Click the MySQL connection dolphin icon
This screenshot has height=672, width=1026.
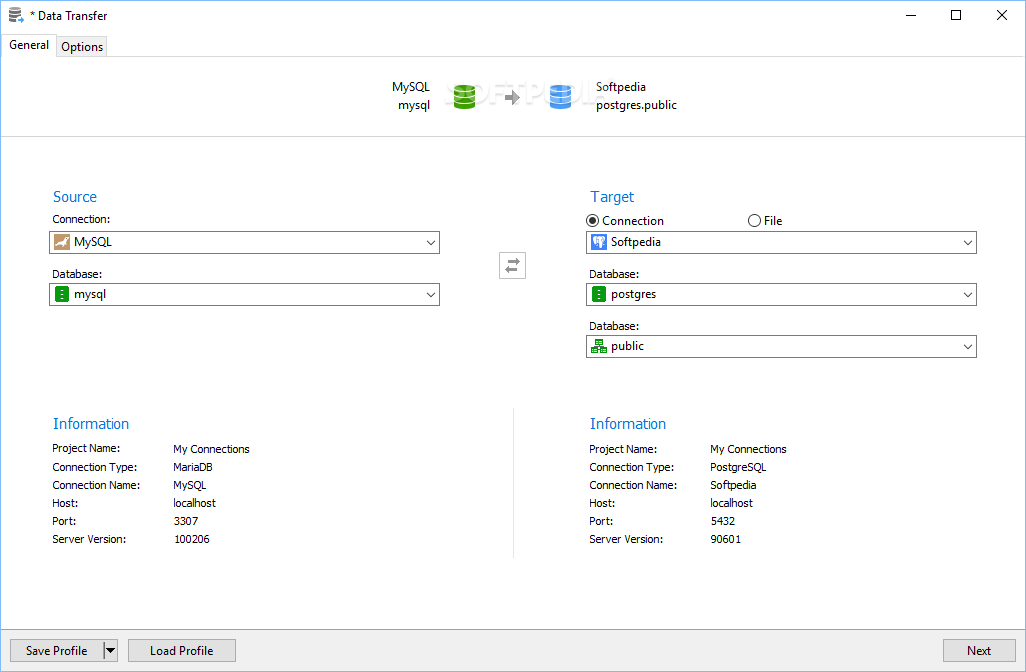pos(62,242)
